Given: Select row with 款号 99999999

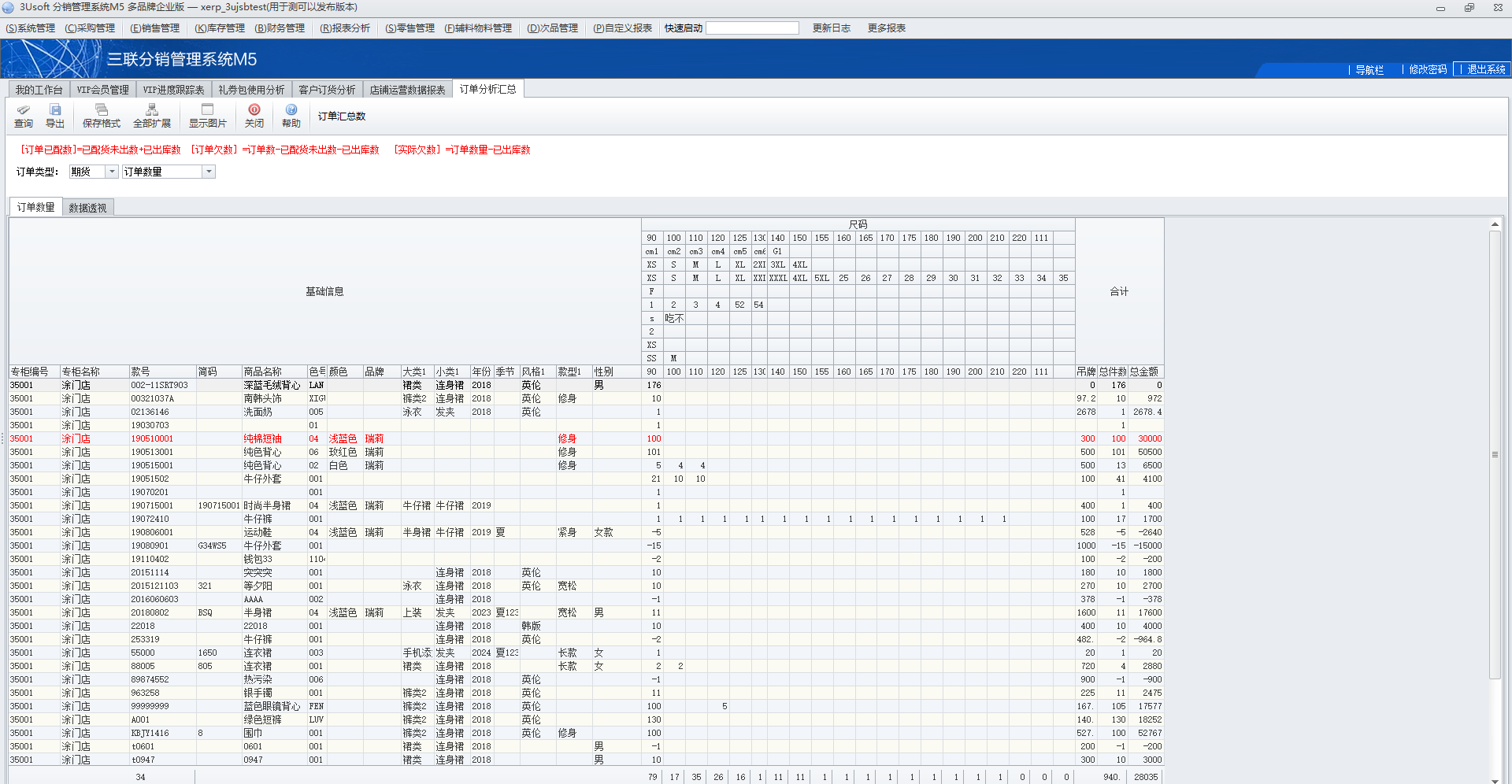Looking at the screenshot, I should pyautogui.click(x=586, y=706).
